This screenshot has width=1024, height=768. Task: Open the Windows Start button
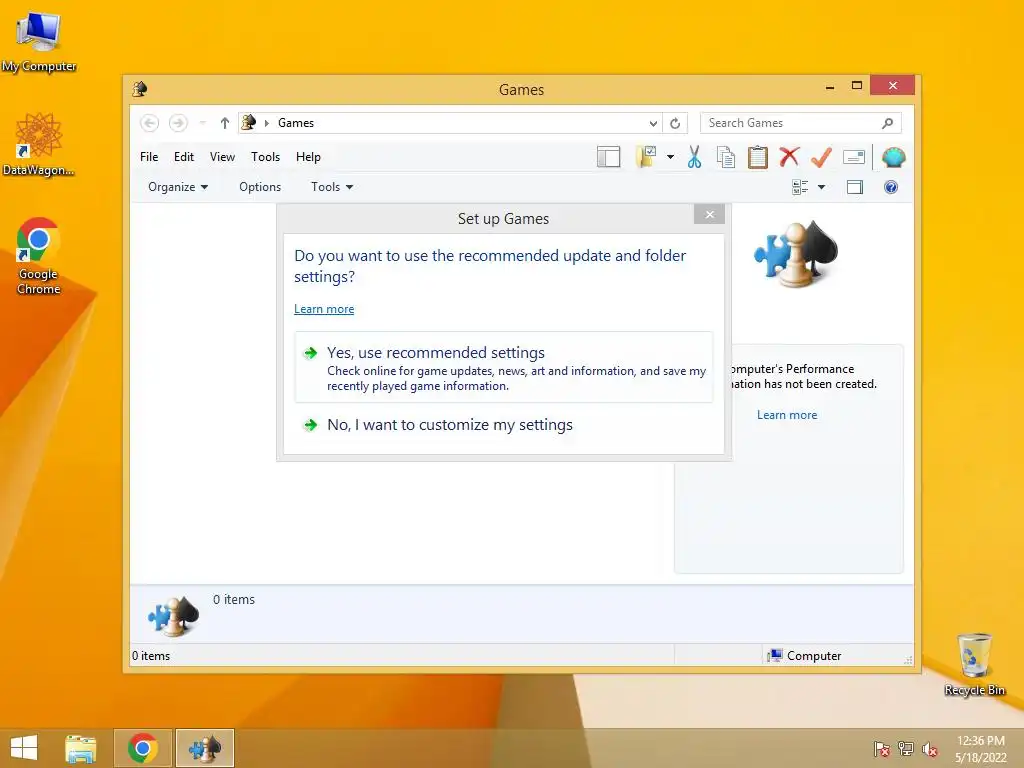coord(24,748)
